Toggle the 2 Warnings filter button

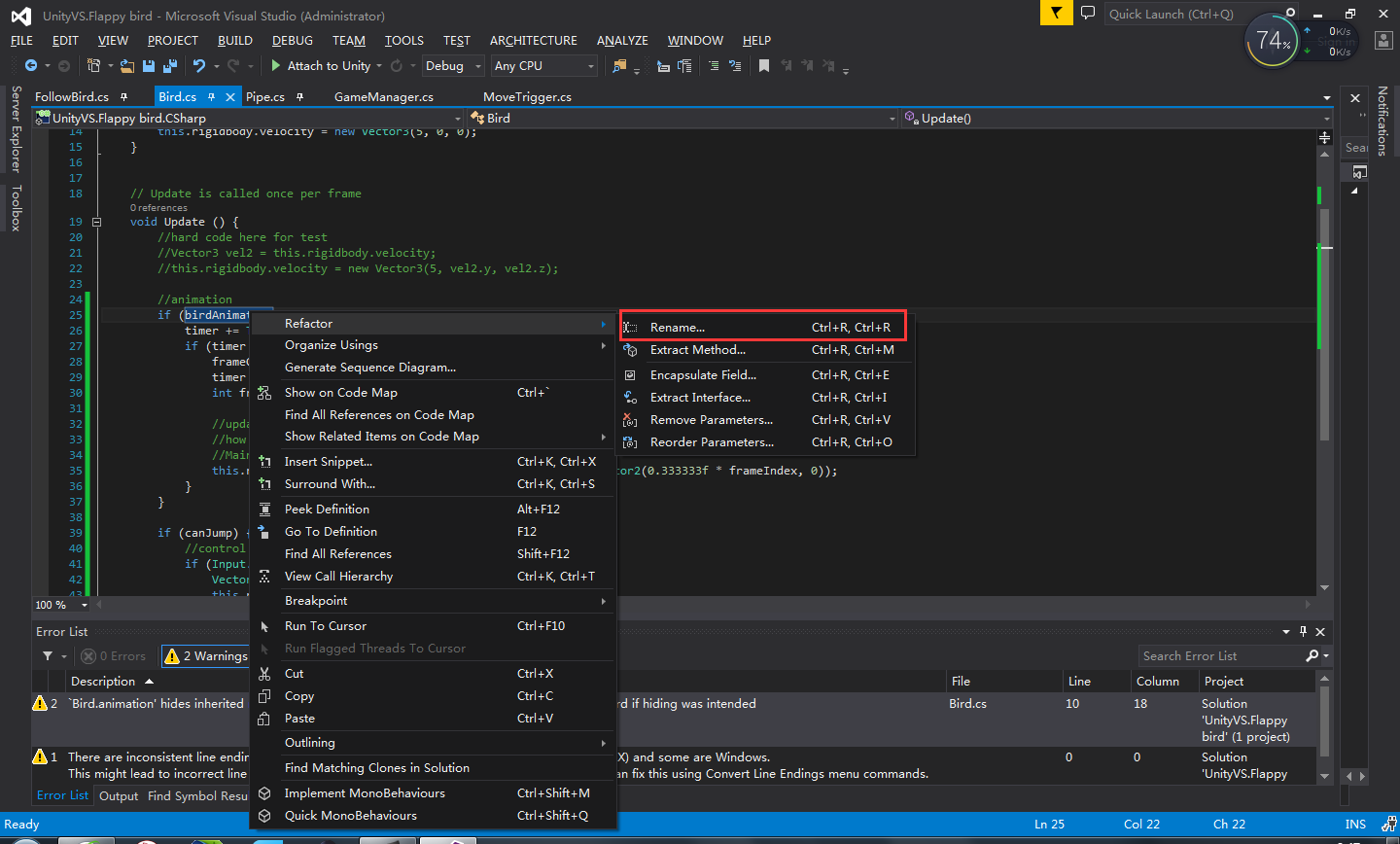pyautogui.click(x=206, y=656)
